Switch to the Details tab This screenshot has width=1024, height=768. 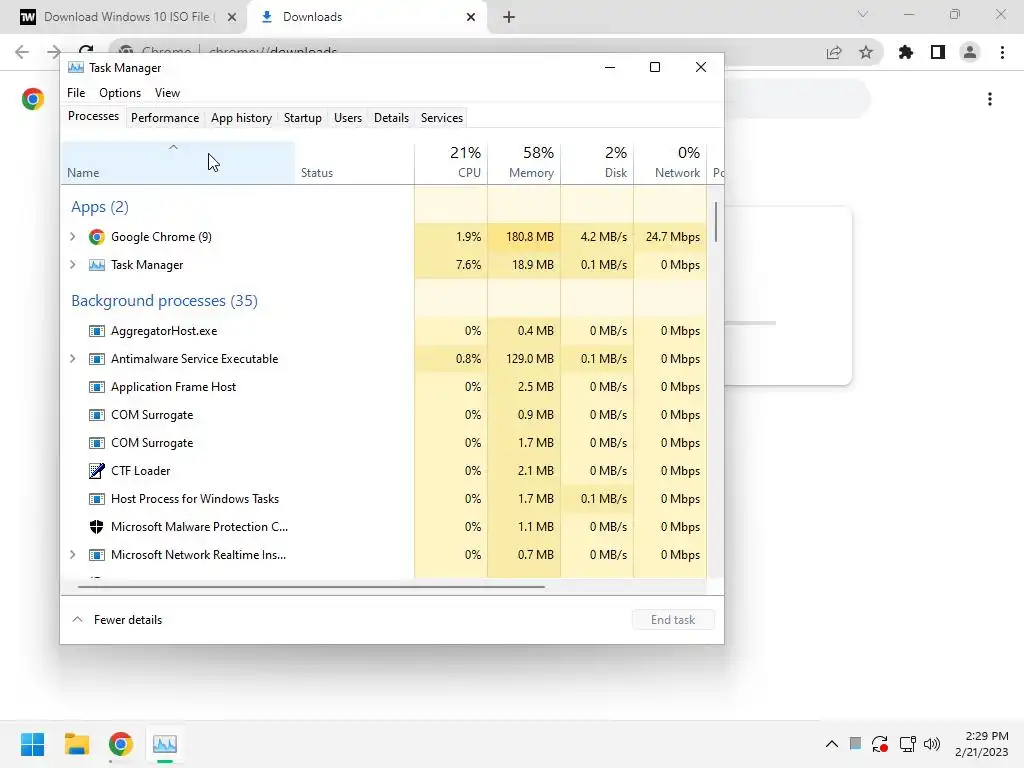(x=391, y=118)
